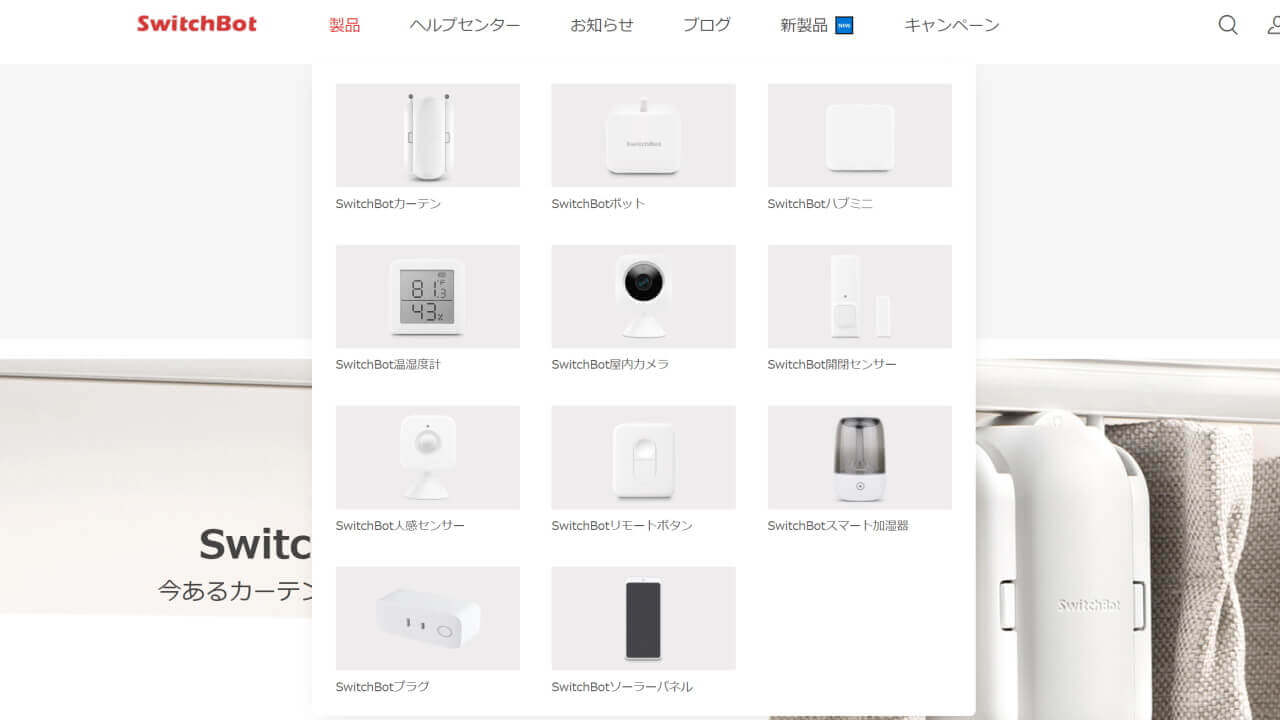Choose the smart humidifier product image
Image resolution: width=1280 pixels, height=720 pixels.
pos(860,457)
